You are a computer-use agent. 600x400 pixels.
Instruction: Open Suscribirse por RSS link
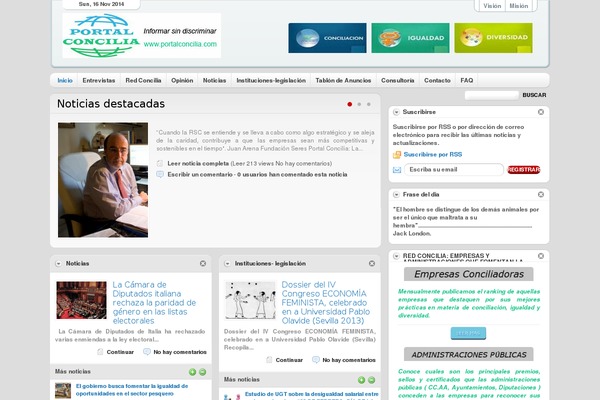click(433, 155)
